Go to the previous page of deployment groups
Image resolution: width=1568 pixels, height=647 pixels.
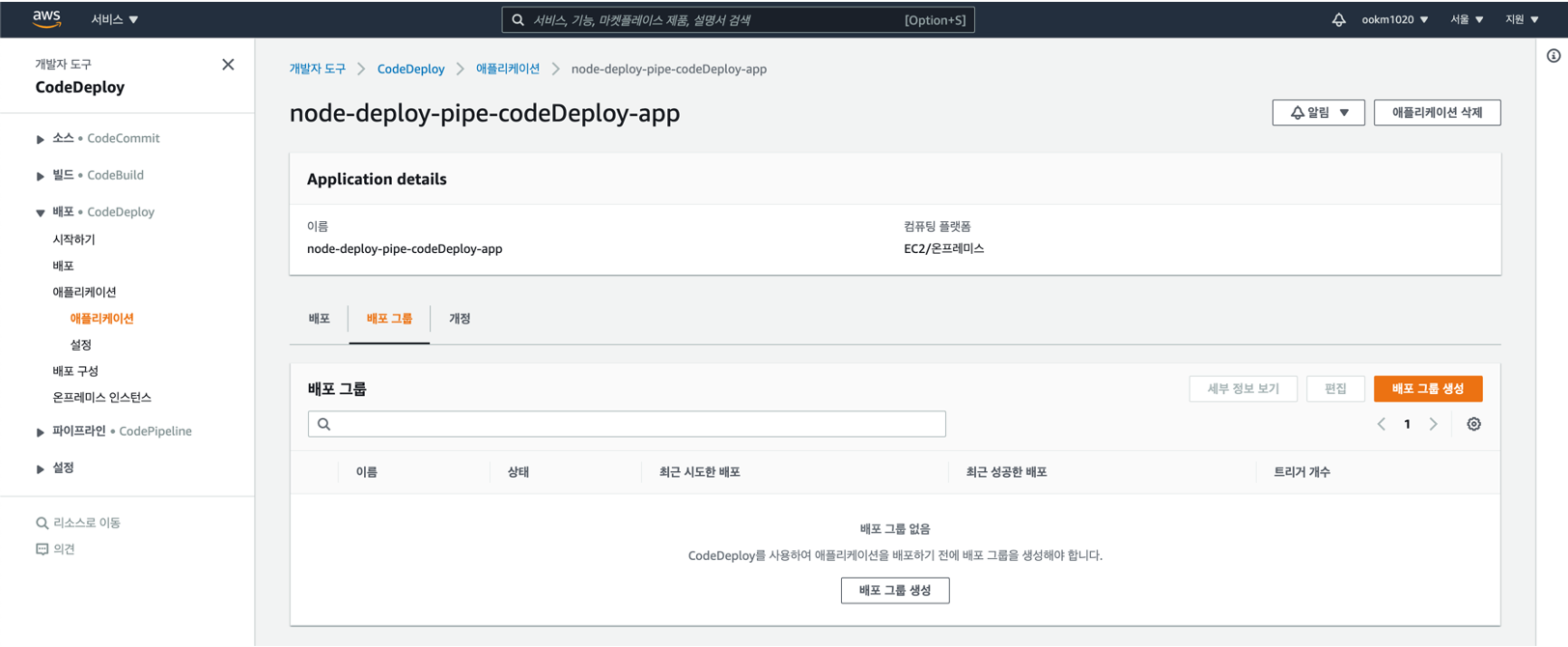pyautogui.click(x=1382, y=424)
